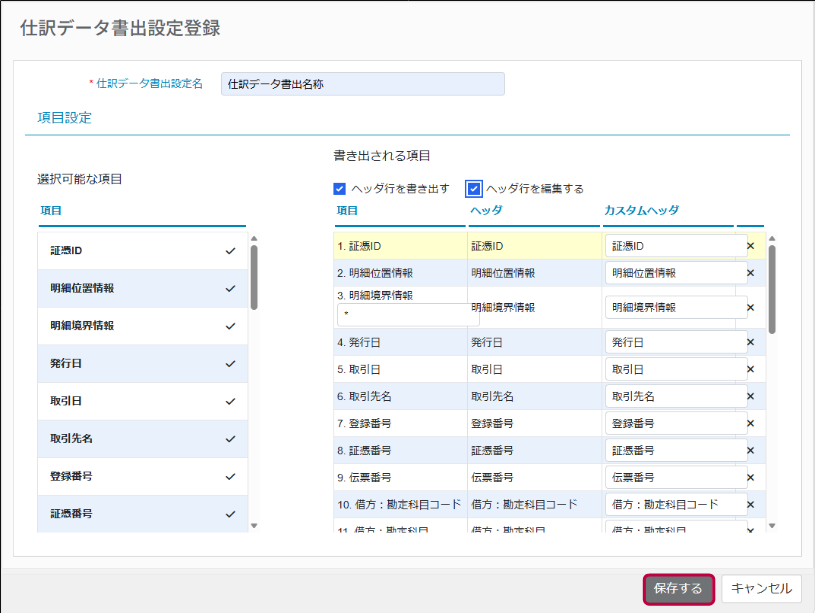Edit custom header field for 証憑番号

[x=676, y=450]
